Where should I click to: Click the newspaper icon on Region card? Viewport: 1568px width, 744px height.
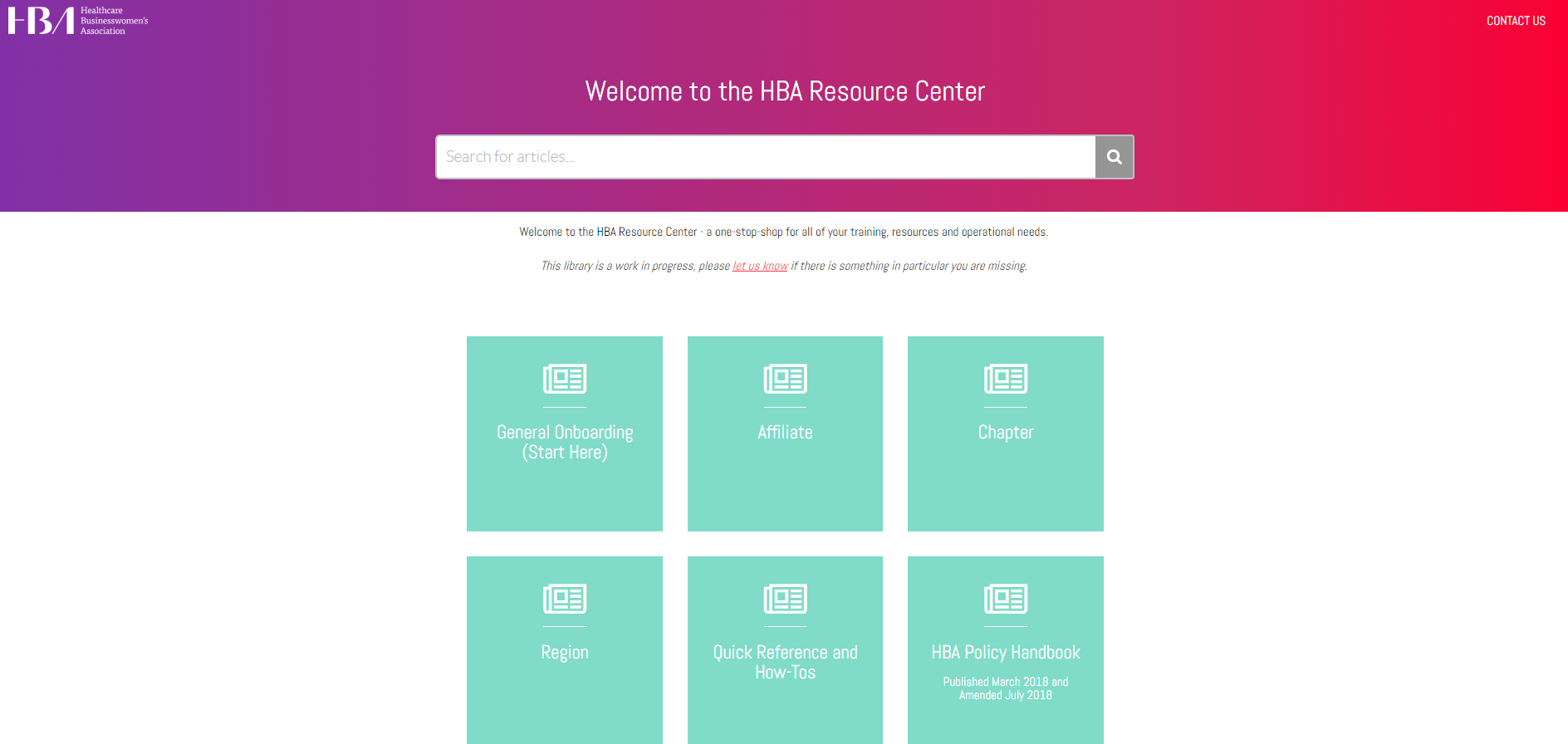point(565,599)
